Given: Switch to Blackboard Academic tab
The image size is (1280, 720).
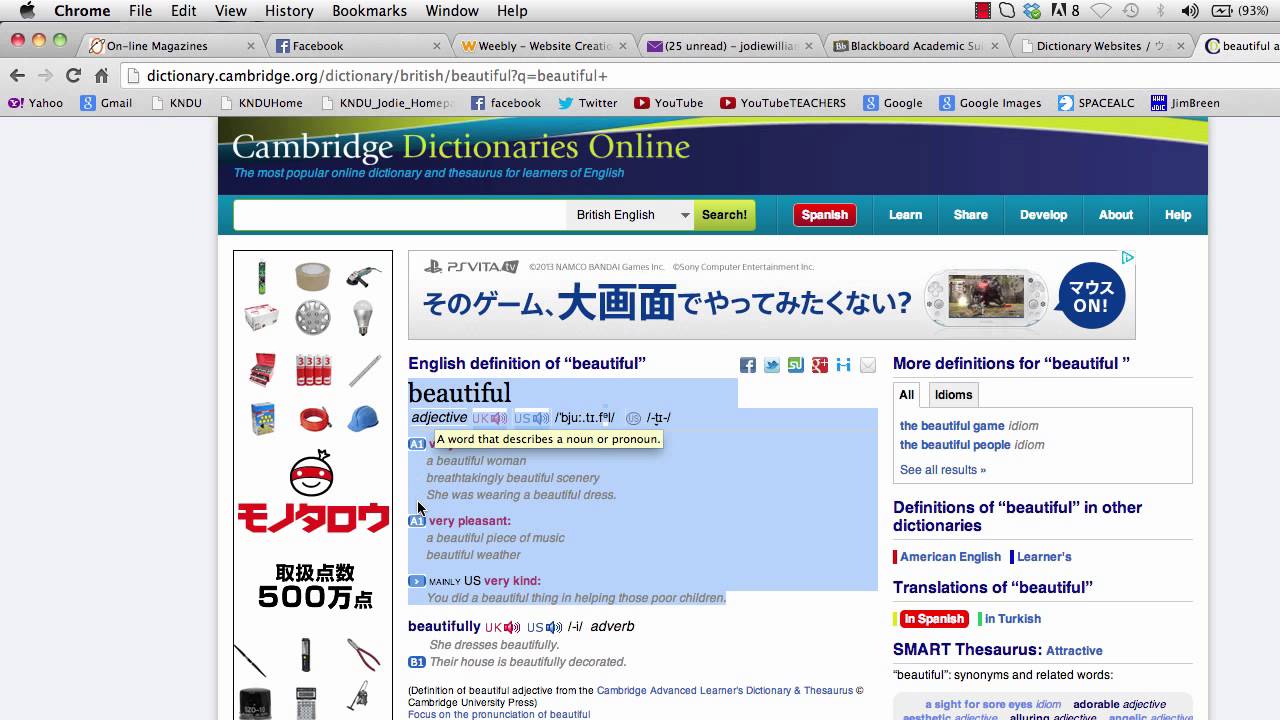Looking at the screenshot, I should tap(916, 46).
